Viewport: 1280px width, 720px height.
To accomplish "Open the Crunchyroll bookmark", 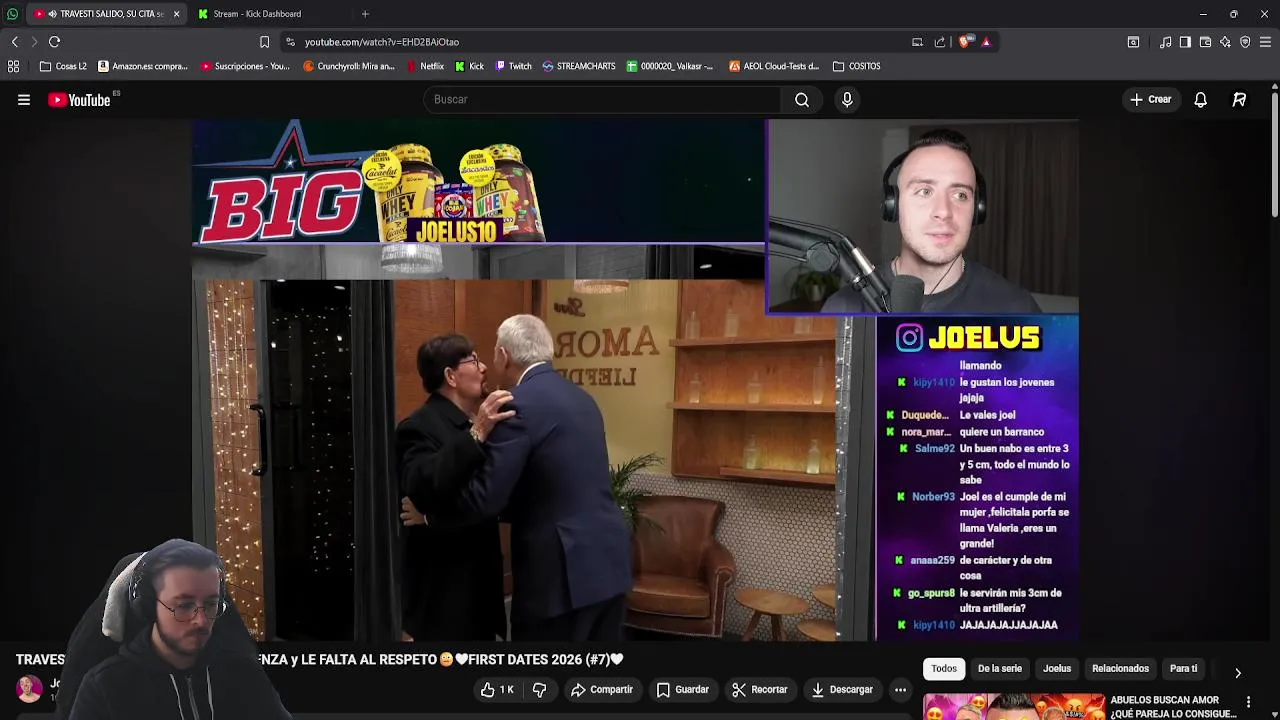I will [349, 66].
